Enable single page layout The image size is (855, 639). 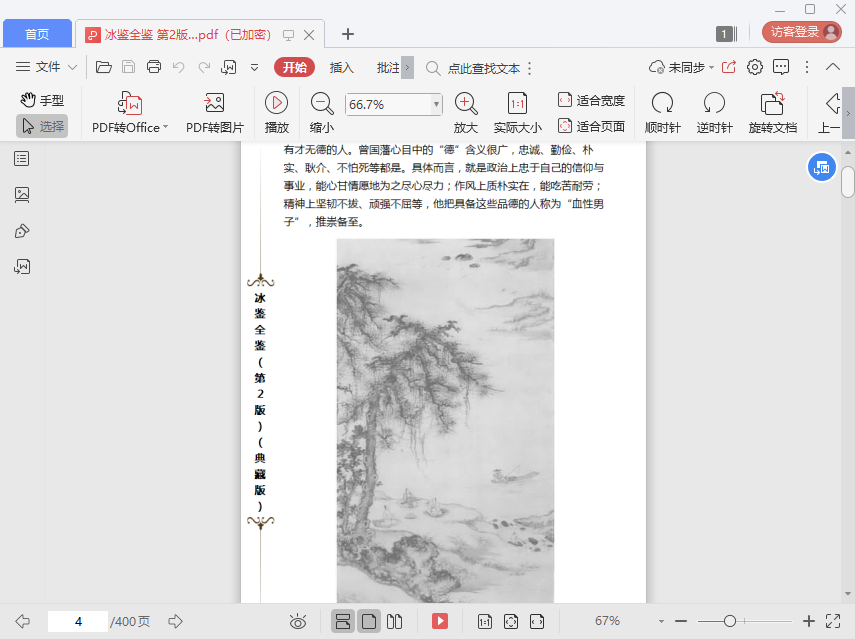click(369, 621)
